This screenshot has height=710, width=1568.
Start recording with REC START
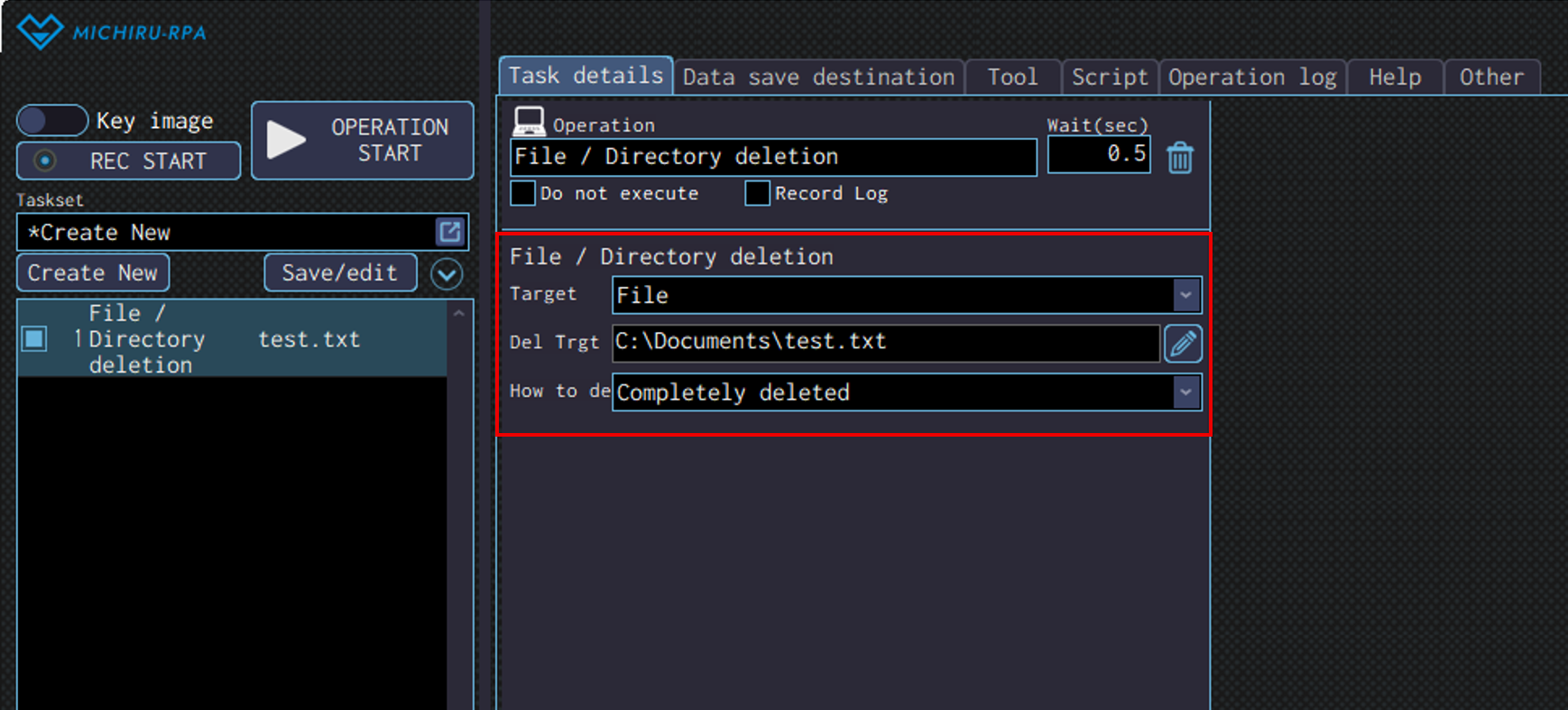point(129,161)
